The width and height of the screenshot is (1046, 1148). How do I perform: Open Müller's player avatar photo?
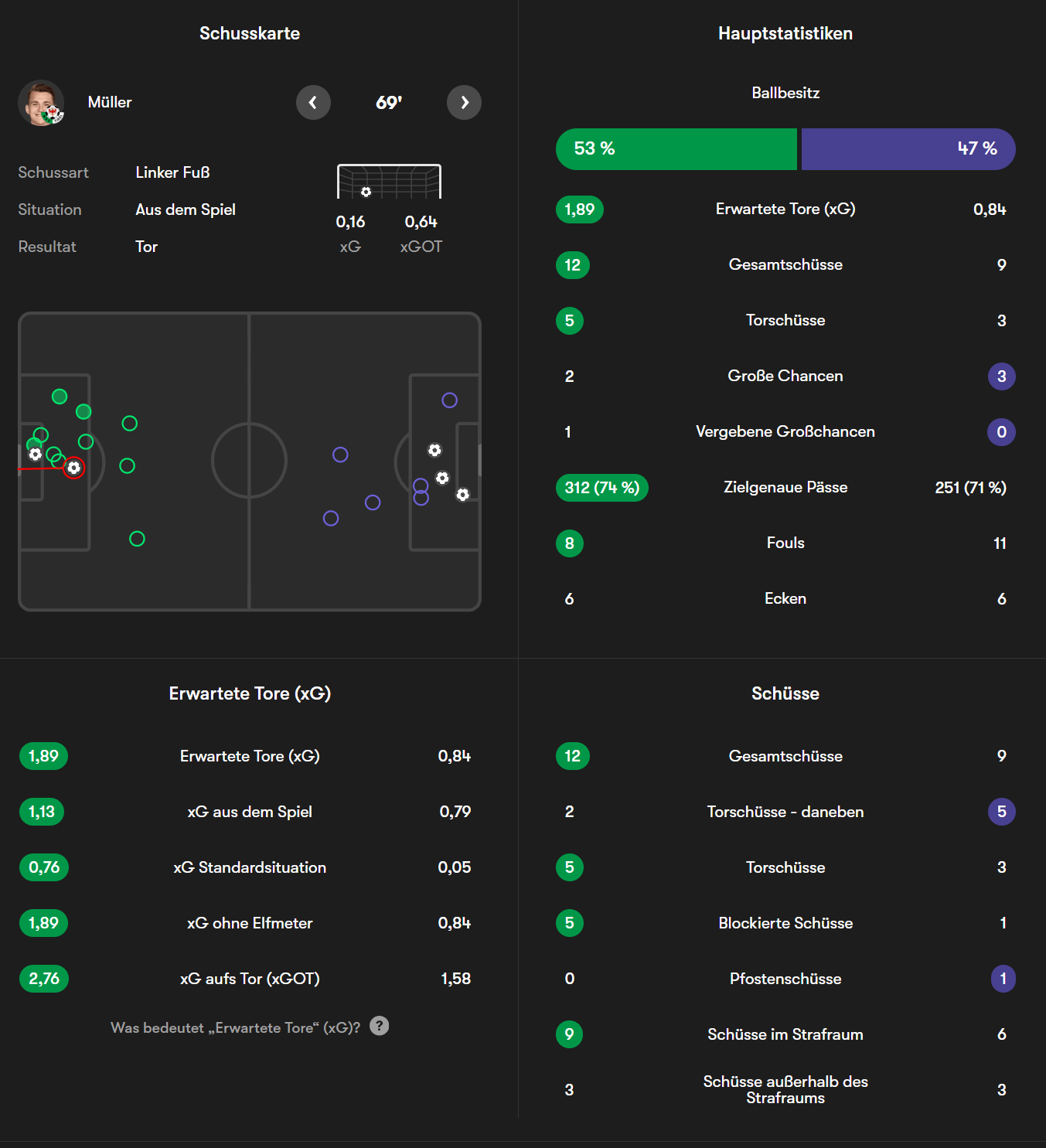point(41,103)
